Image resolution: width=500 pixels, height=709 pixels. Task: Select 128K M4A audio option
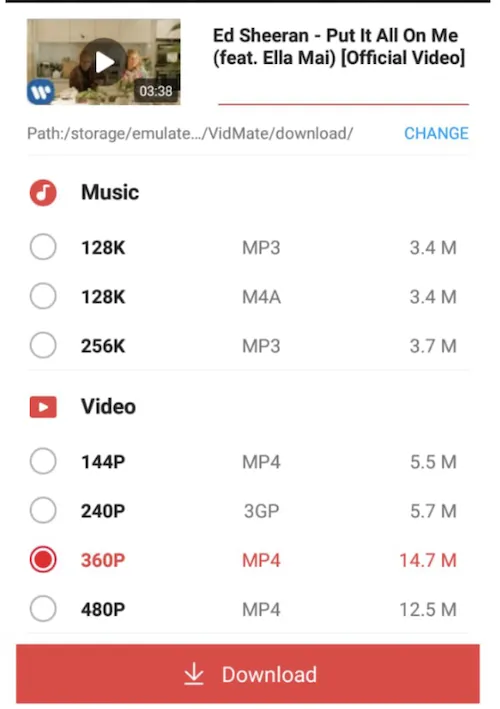coord(43,297)
